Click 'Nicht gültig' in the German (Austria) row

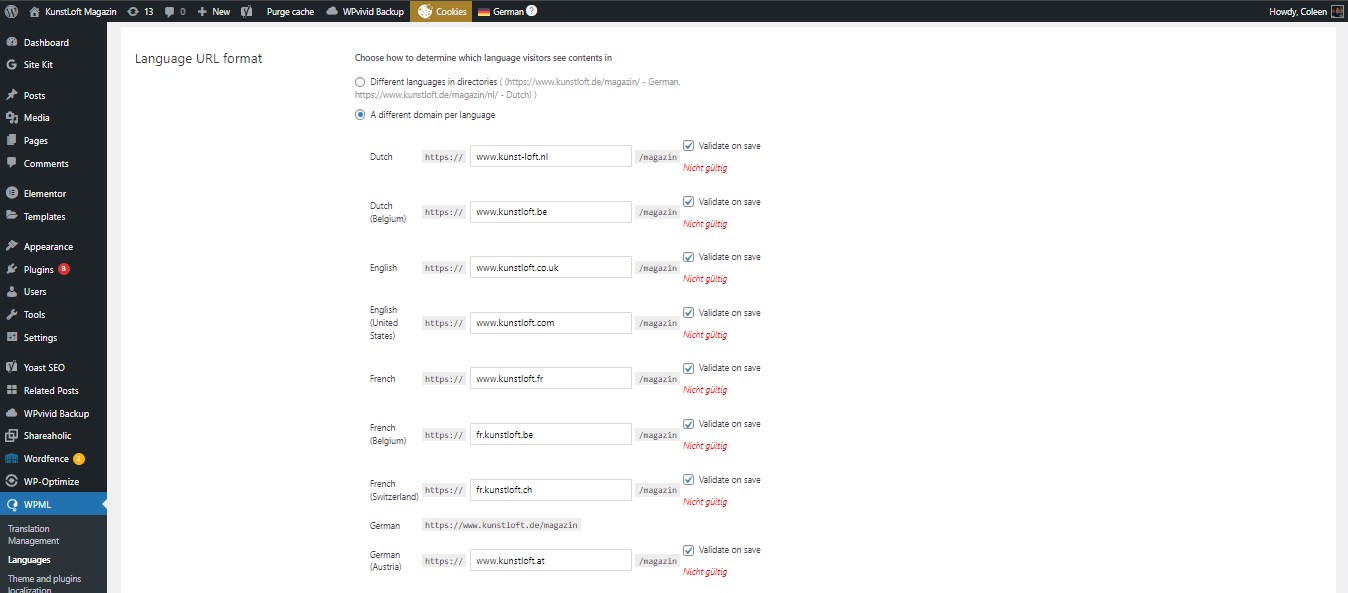[705, 572]
